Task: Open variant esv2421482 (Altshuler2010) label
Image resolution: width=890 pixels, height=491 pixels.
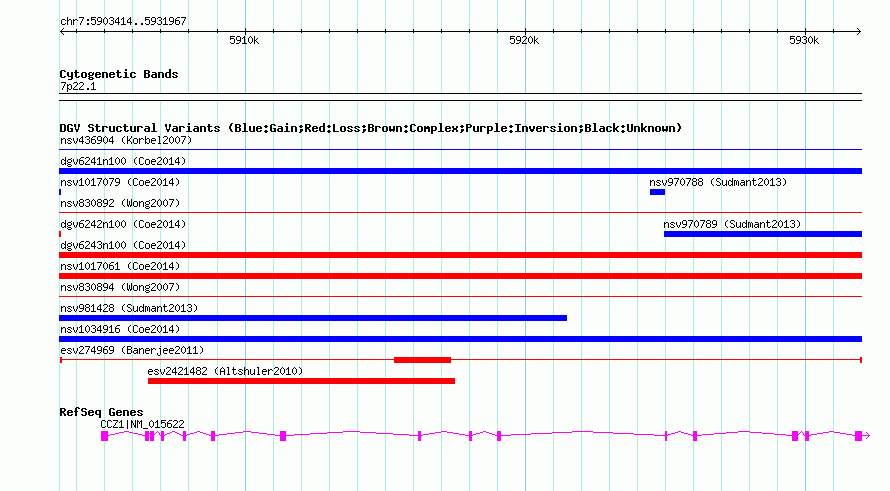Action: (225, 371)
